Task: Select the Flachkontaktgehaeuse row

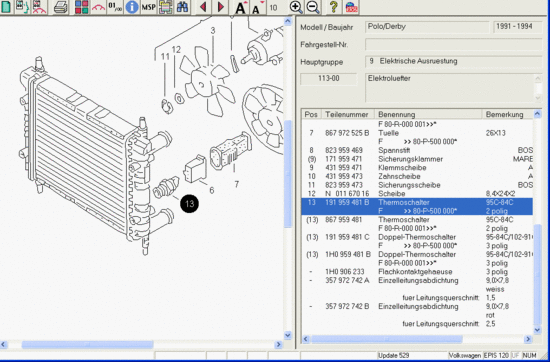Action: pyautogui.click(x=417, y=272)
